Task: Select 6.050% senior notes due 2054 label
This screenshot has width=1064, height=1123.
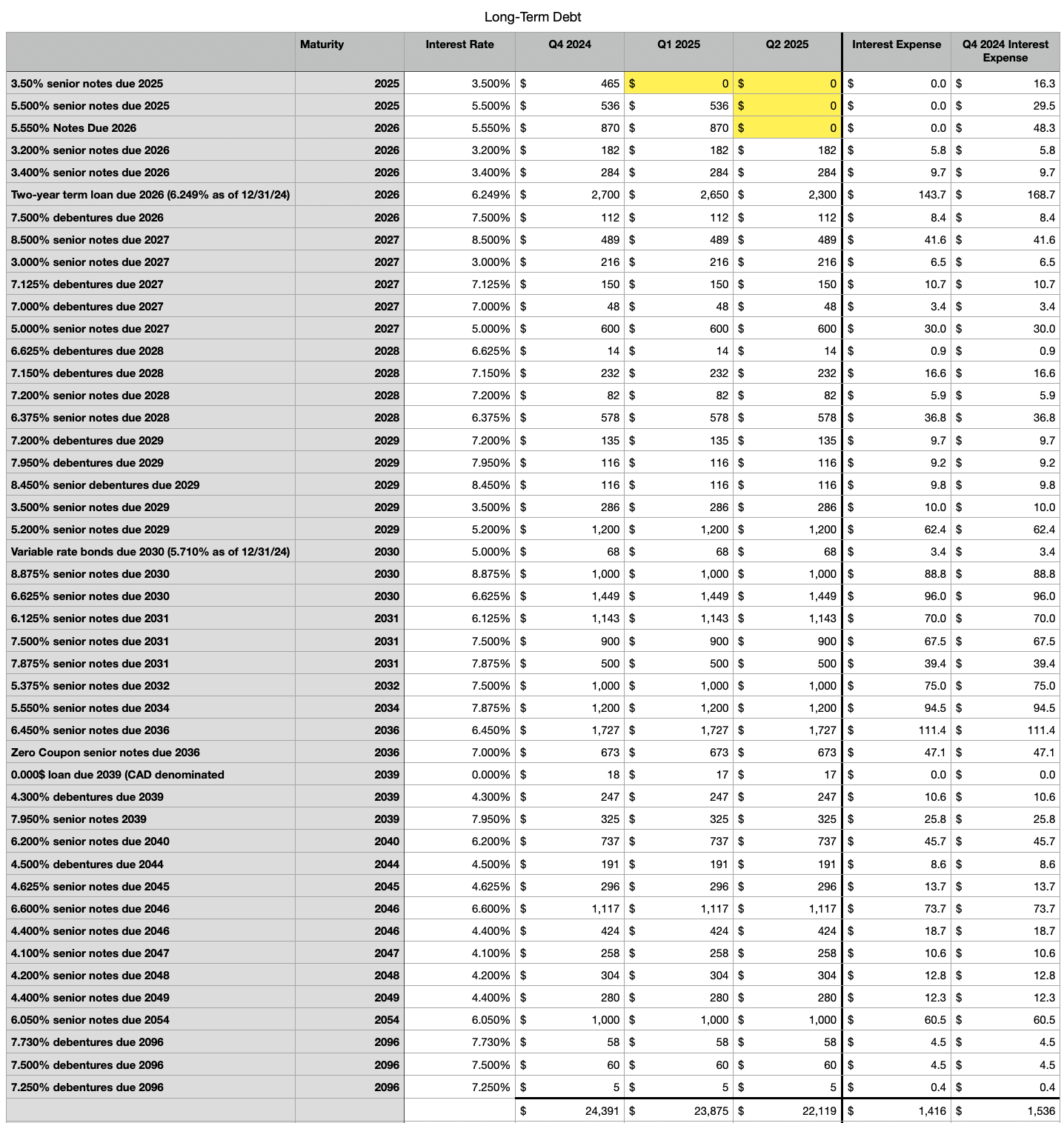Action: (90, 1020)
